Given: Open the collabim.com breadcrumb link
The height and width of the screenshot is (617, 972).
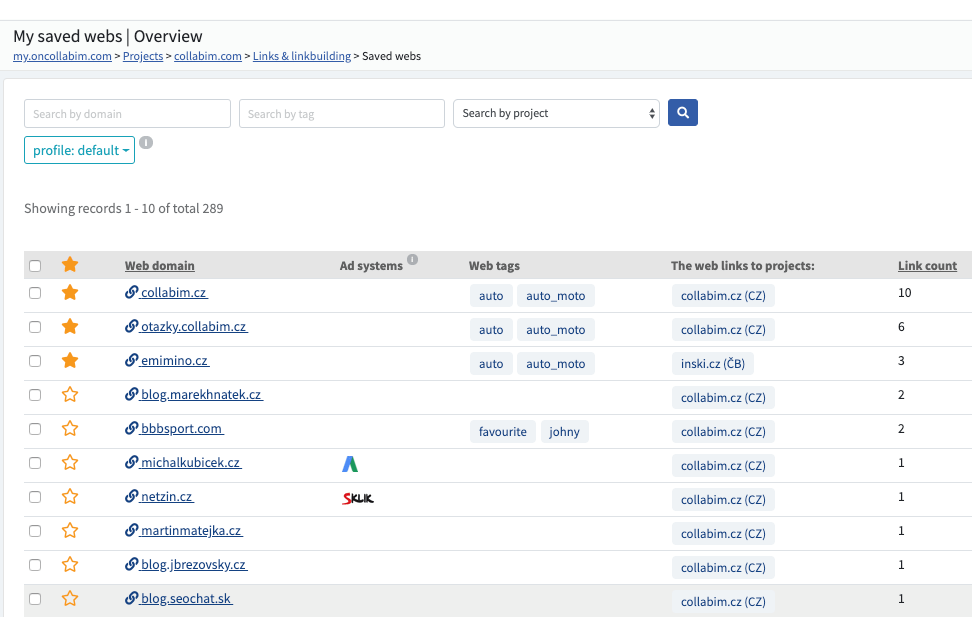Looking at the screenshot, I should 208,56.
